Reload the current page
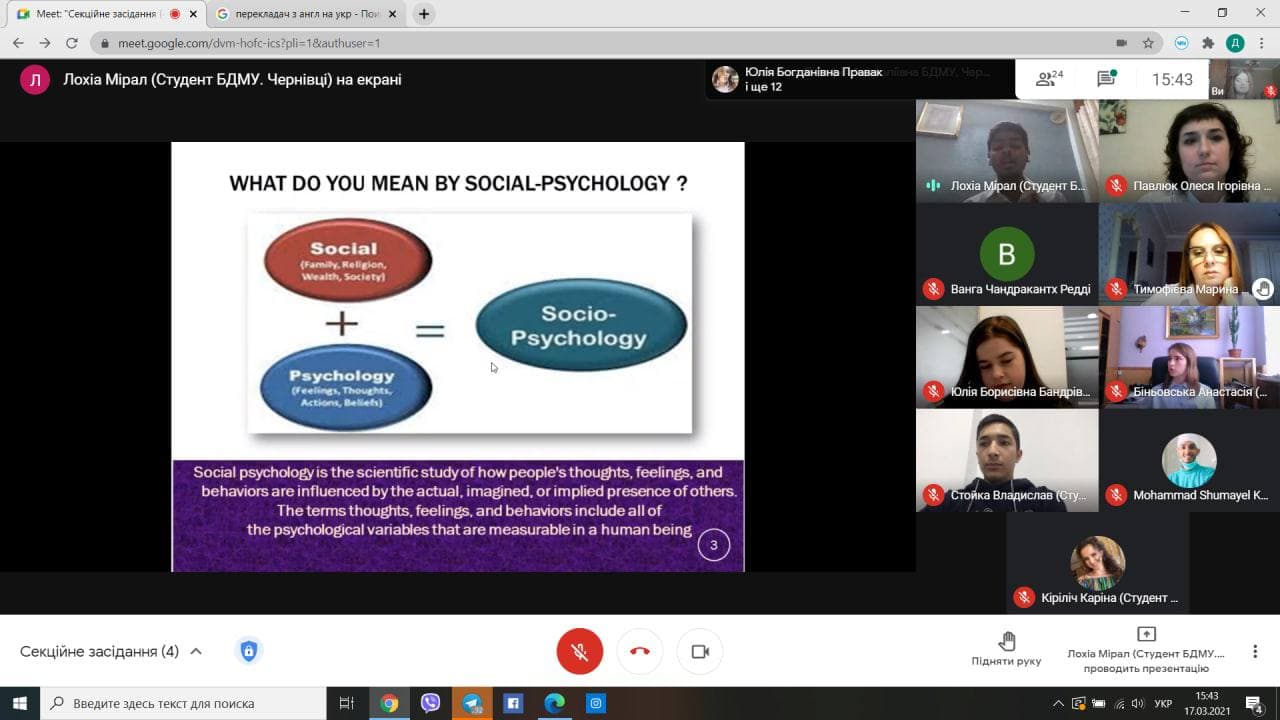The image size is (1280, 720). click(72, 43)
